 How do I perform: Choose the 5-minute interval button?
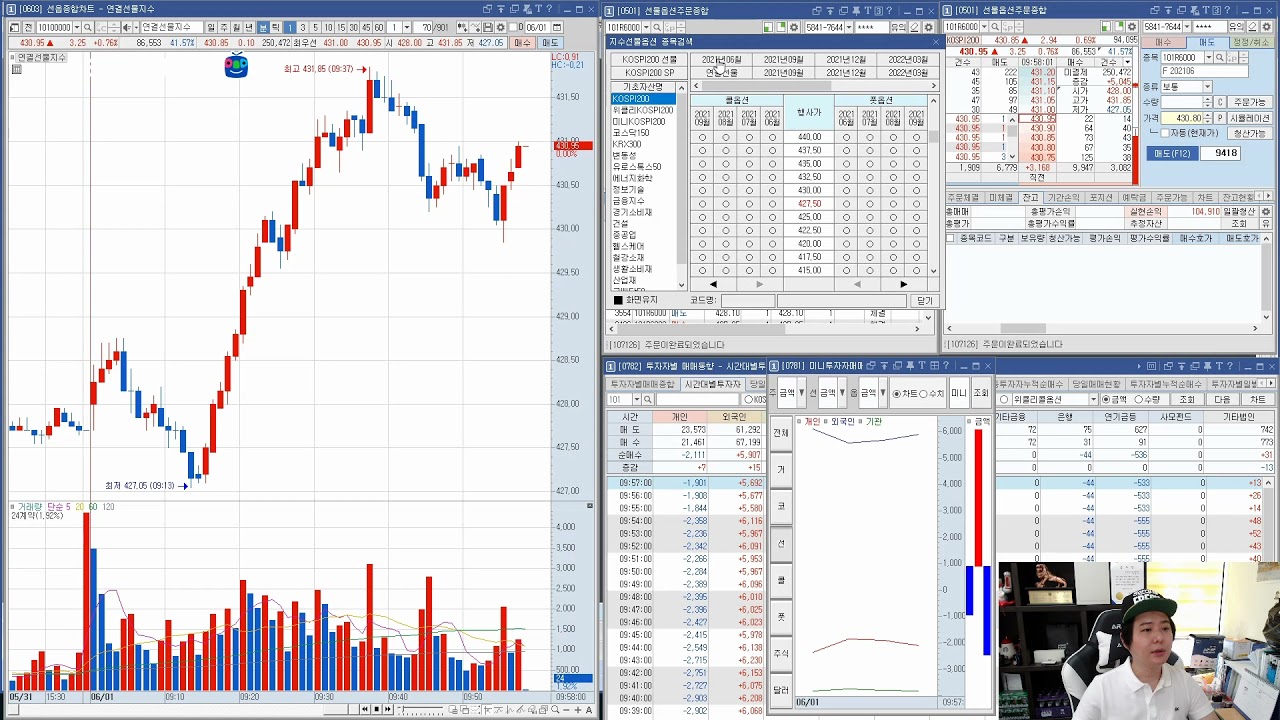pyautogui.click(x=315, y=27)
